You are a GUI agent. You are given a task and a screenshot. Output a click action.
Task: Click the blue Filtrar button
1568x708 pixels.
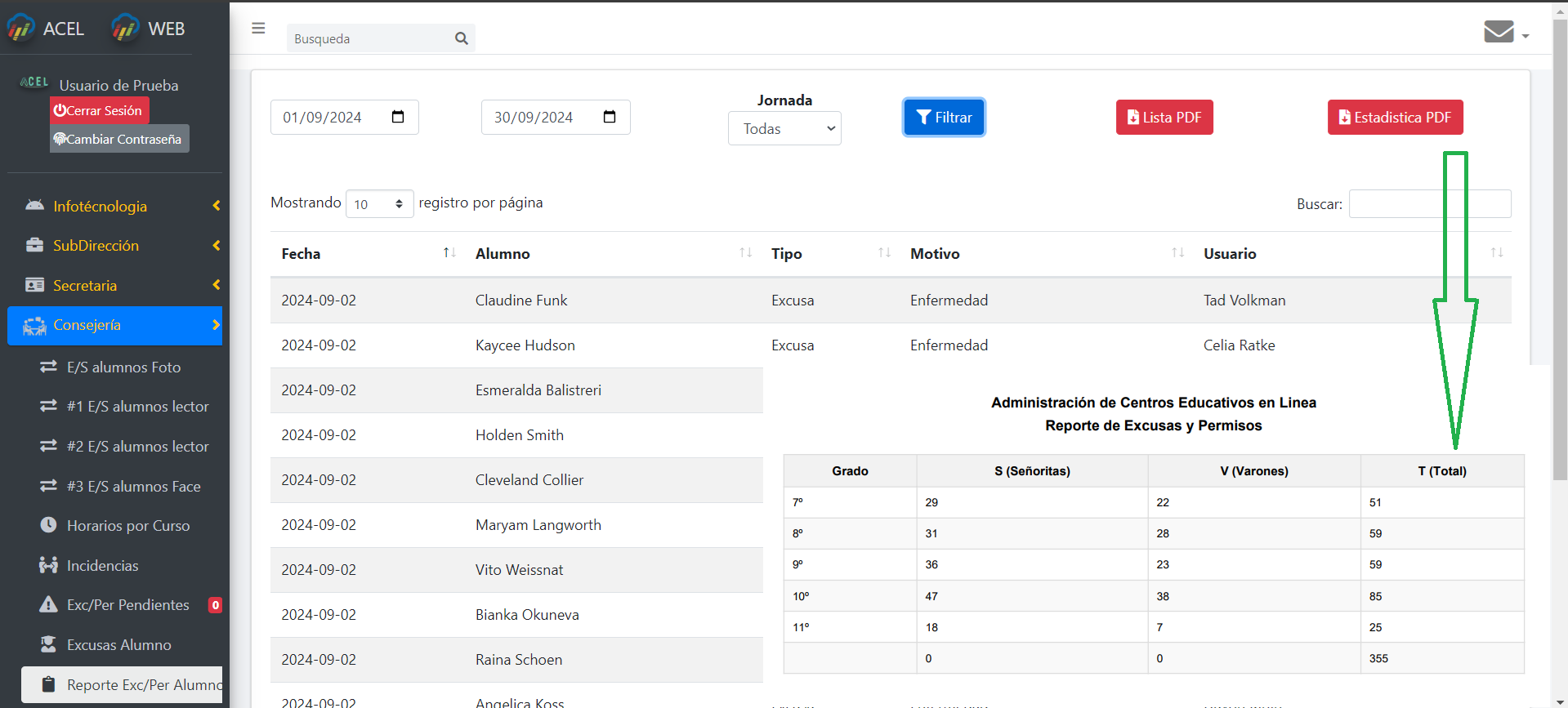[x=944, y=117]
